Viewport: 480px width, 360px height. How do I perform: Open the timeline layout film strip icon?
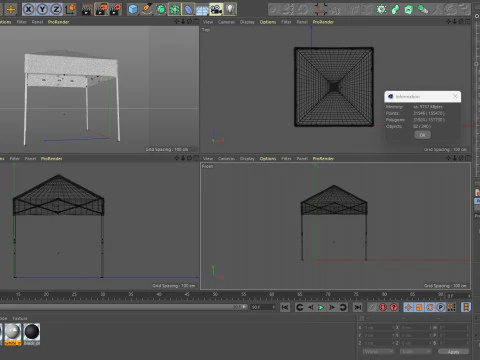[466, 307]
